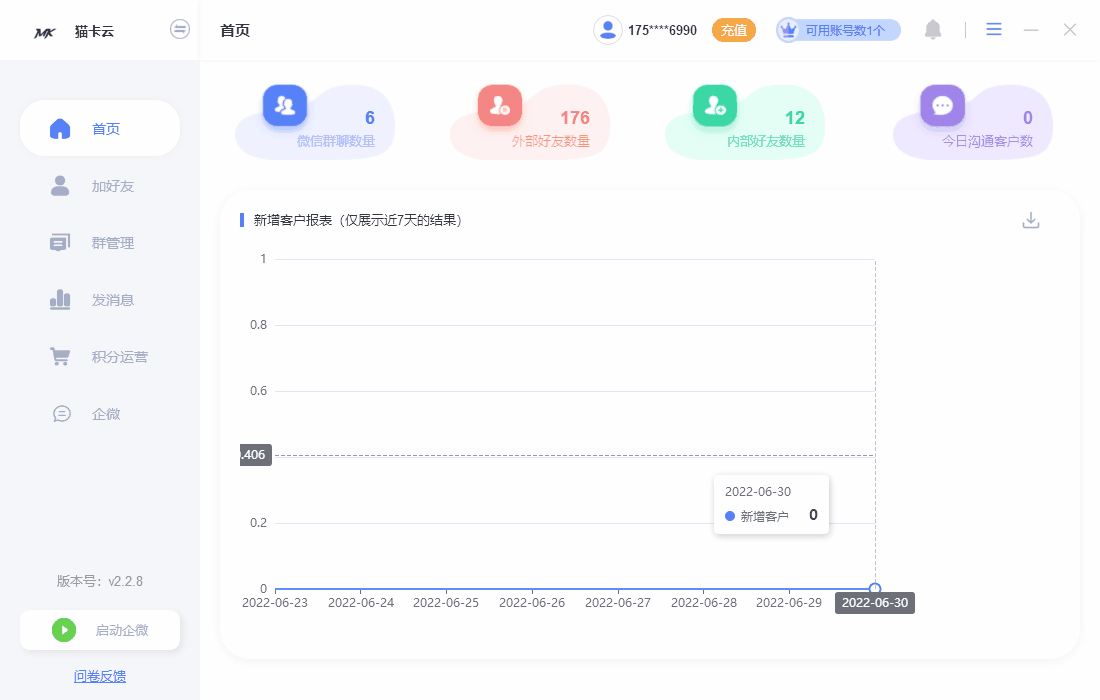The height and width of the screenshot is (700, 1100).
Task: Click the 首页 page title in header
Action: pos(235,30)
